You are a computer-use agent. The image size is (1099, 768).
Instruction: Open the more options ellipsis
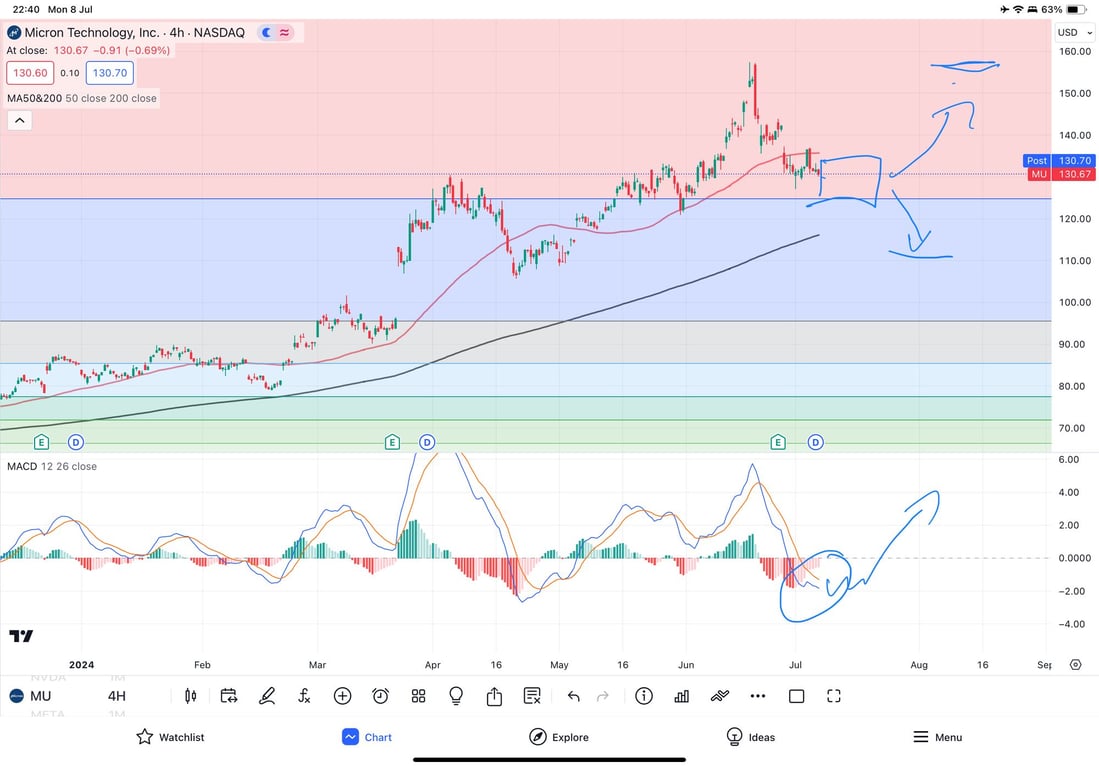point(758,696)
